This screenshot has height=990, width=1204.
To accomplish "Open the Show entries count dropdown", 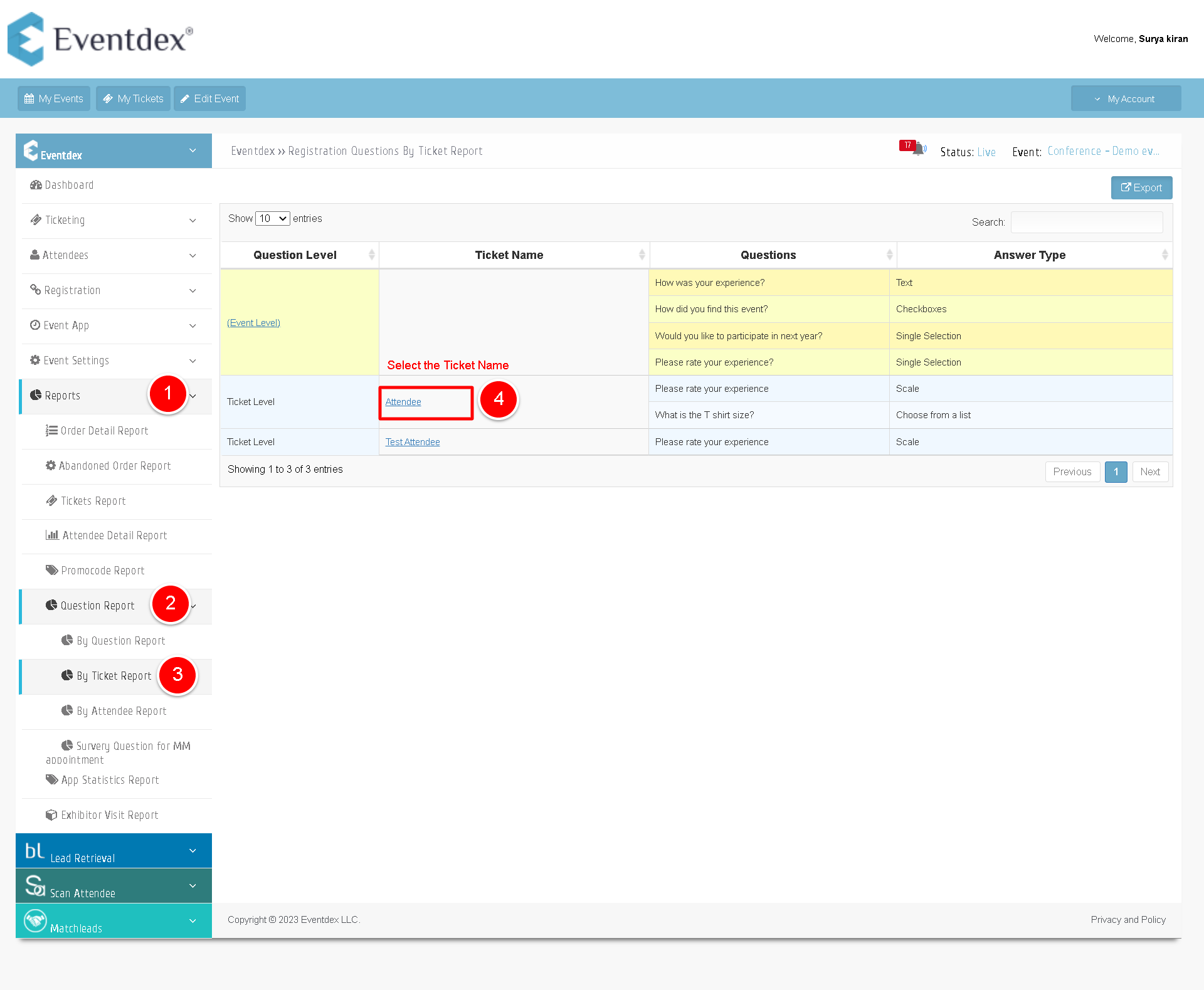I will tap(273, 218).
